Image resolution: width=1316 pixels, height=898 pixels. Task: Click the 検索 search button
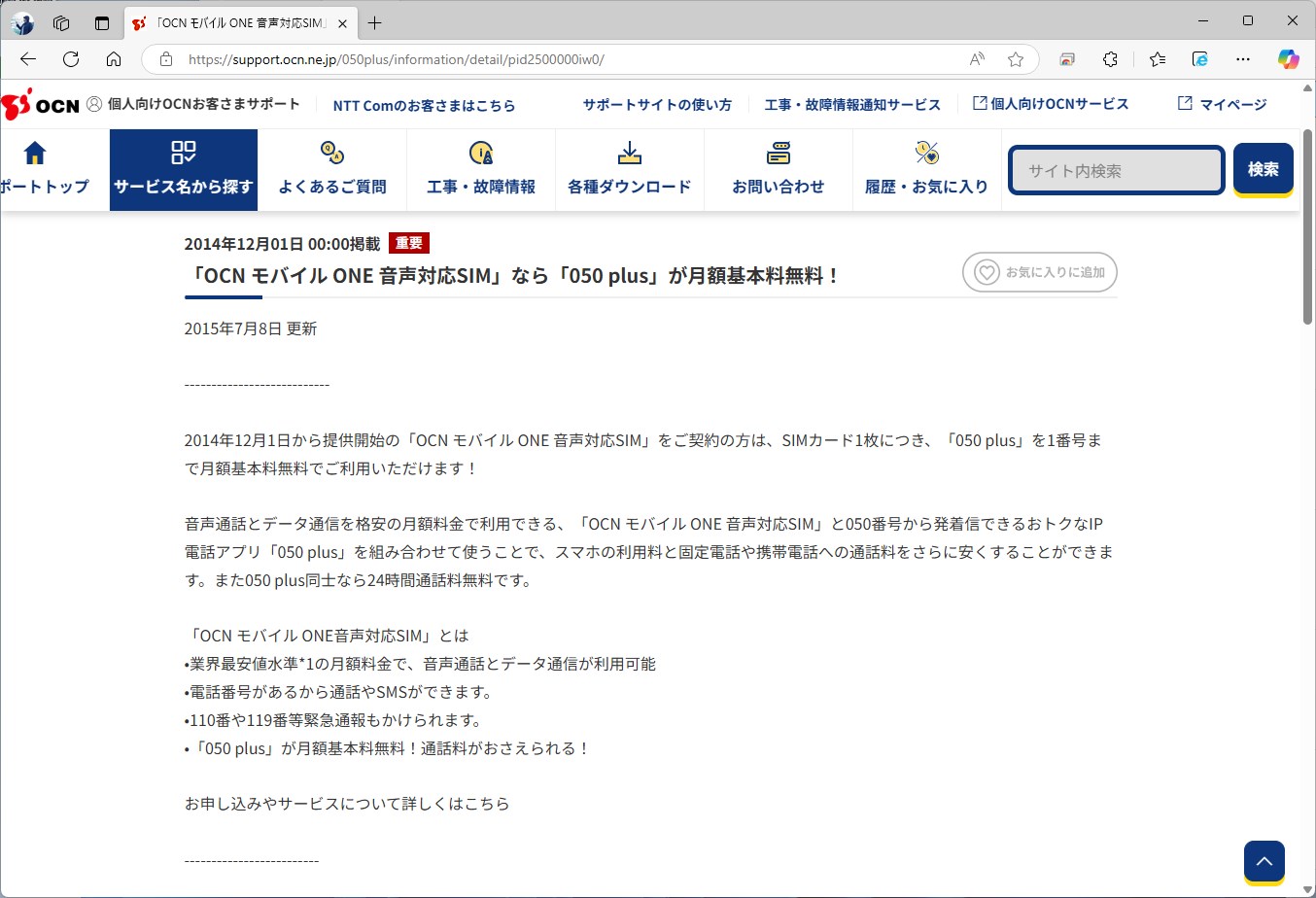click(x=1264, y=169)
